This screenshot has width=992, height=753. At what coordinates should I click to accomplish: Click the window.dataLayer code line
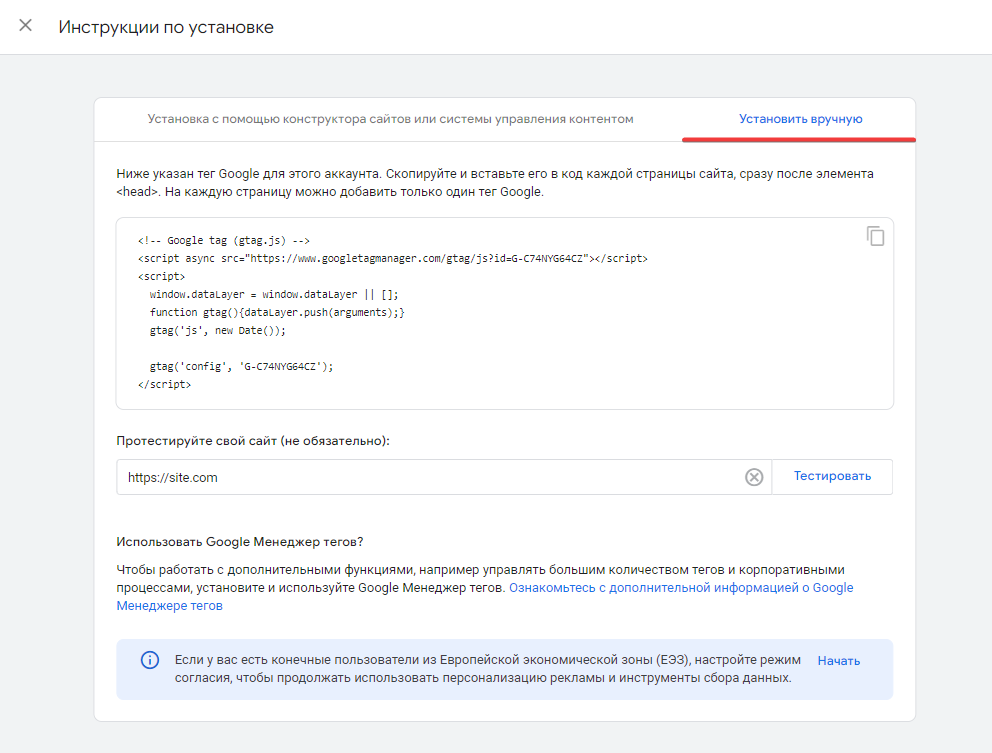tap(274, 294)
